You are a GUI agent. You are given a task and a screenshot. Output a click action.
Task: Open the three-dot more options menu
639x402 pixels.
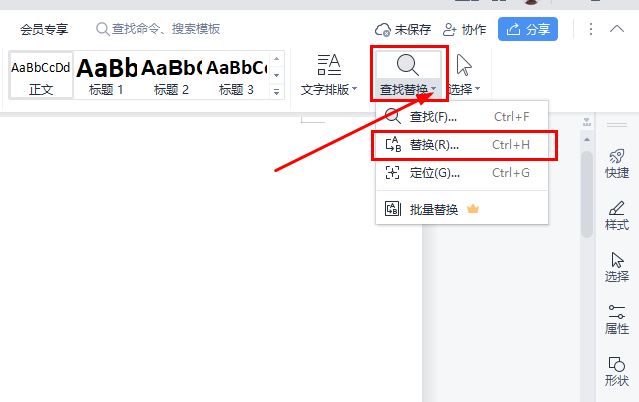tap(591, 29)
